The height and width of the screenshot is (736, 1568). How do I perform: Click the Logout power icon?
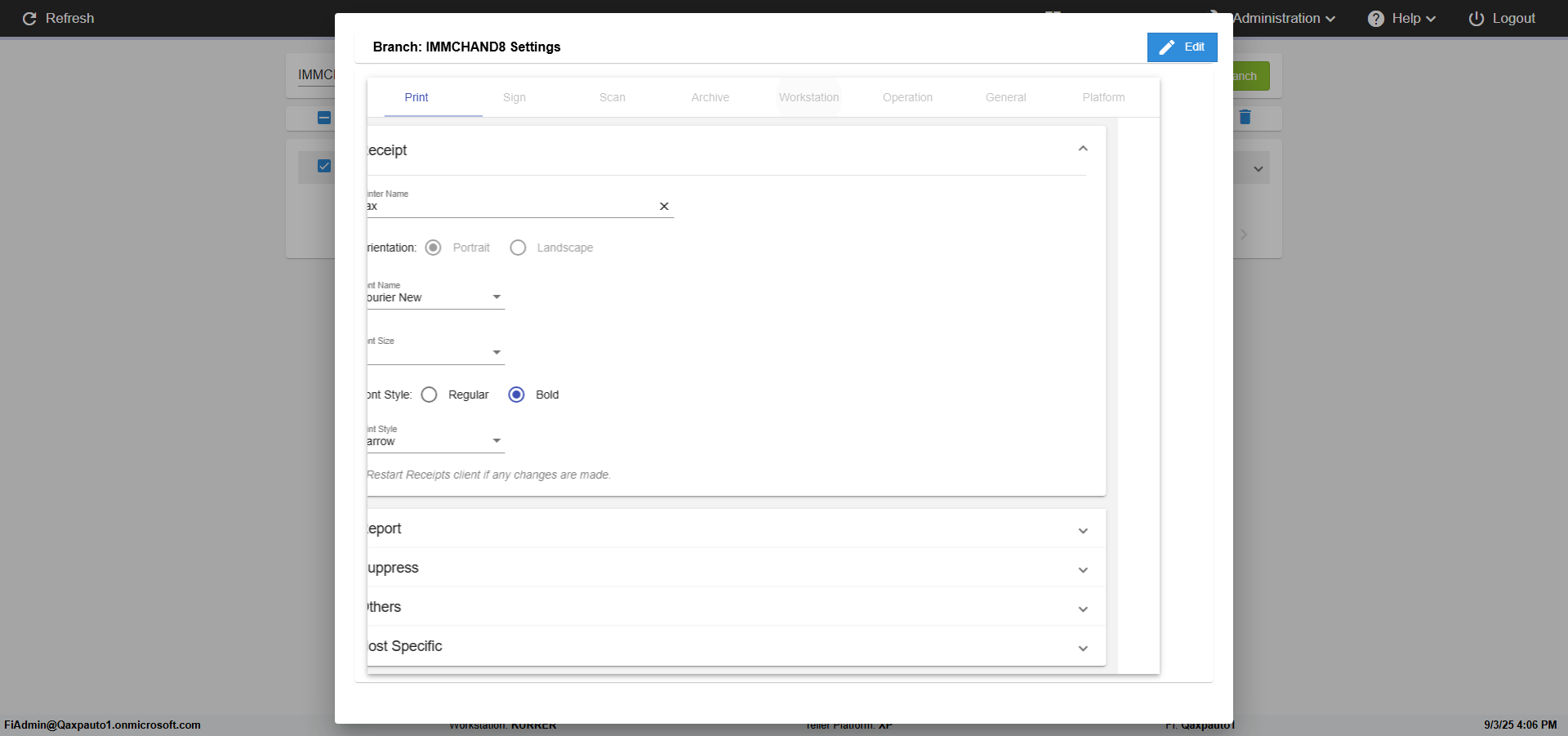tap(1476, 19)
